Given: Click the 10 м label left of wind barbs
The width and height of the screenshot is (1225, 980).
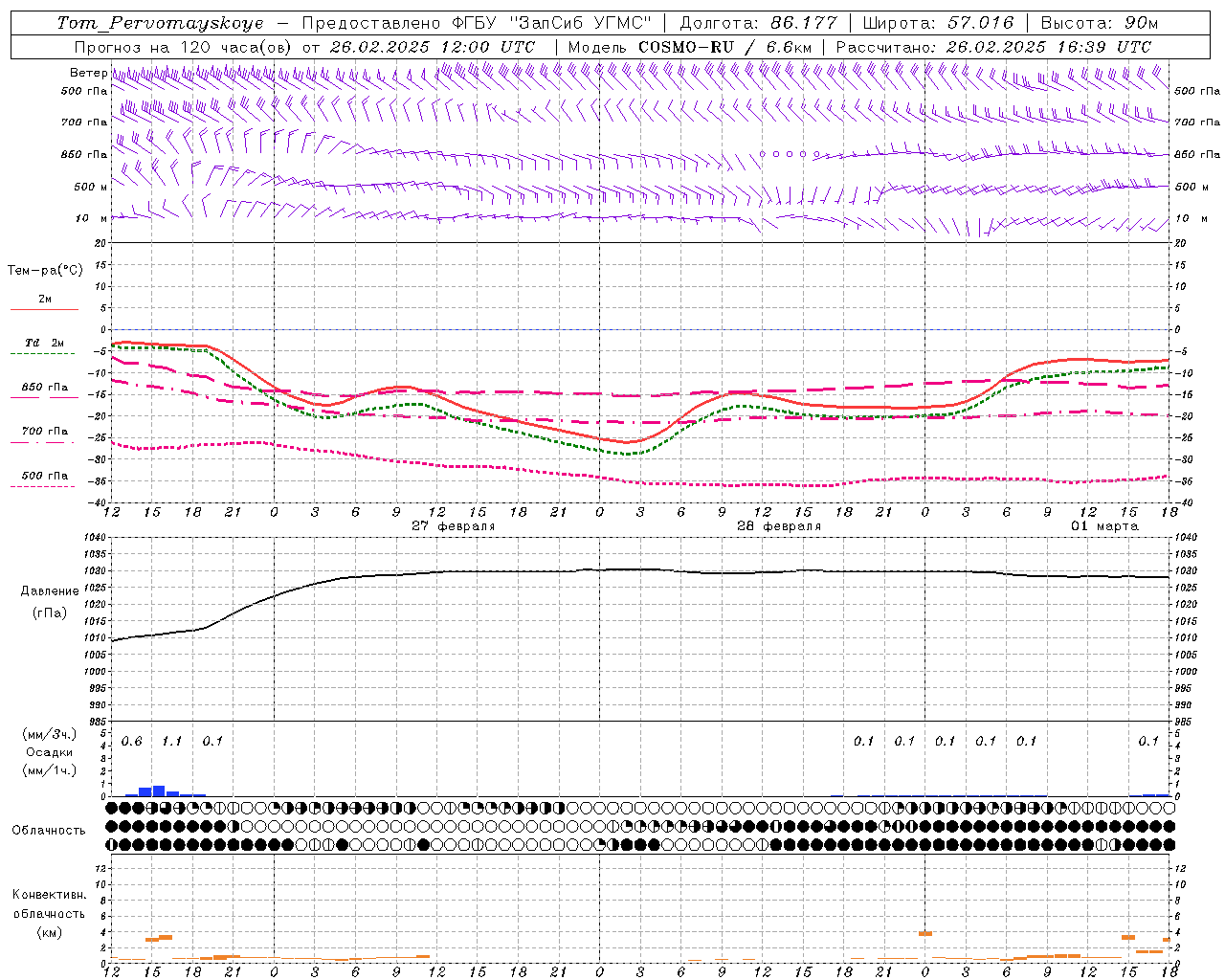Looking at the screenshot, I should tap(91, 218).
